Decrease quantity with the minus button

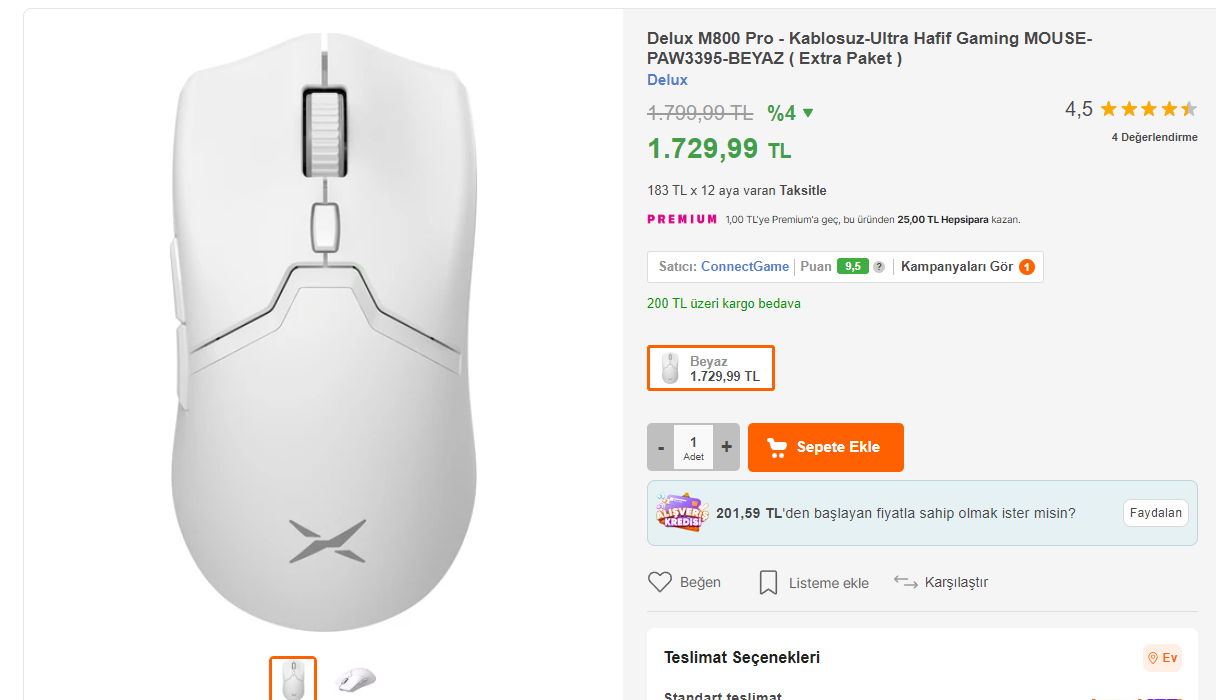click(x=661, y=447)
